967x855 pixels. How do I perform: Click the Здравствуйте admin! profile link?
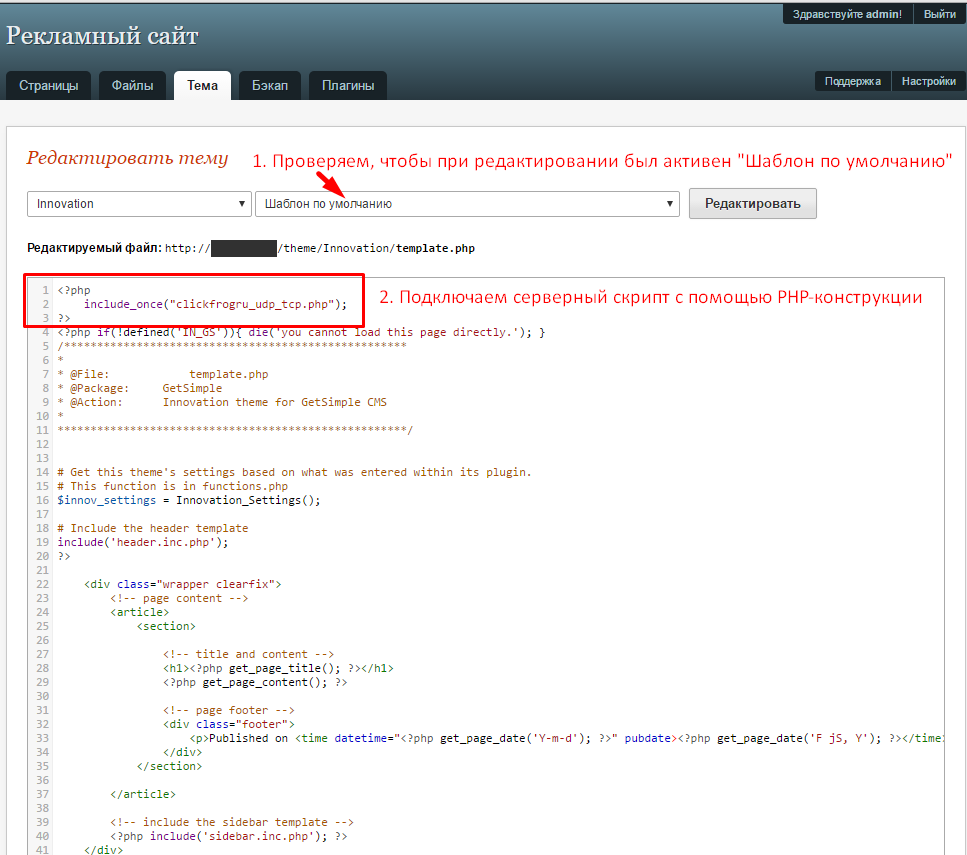[x=846, y=14]
